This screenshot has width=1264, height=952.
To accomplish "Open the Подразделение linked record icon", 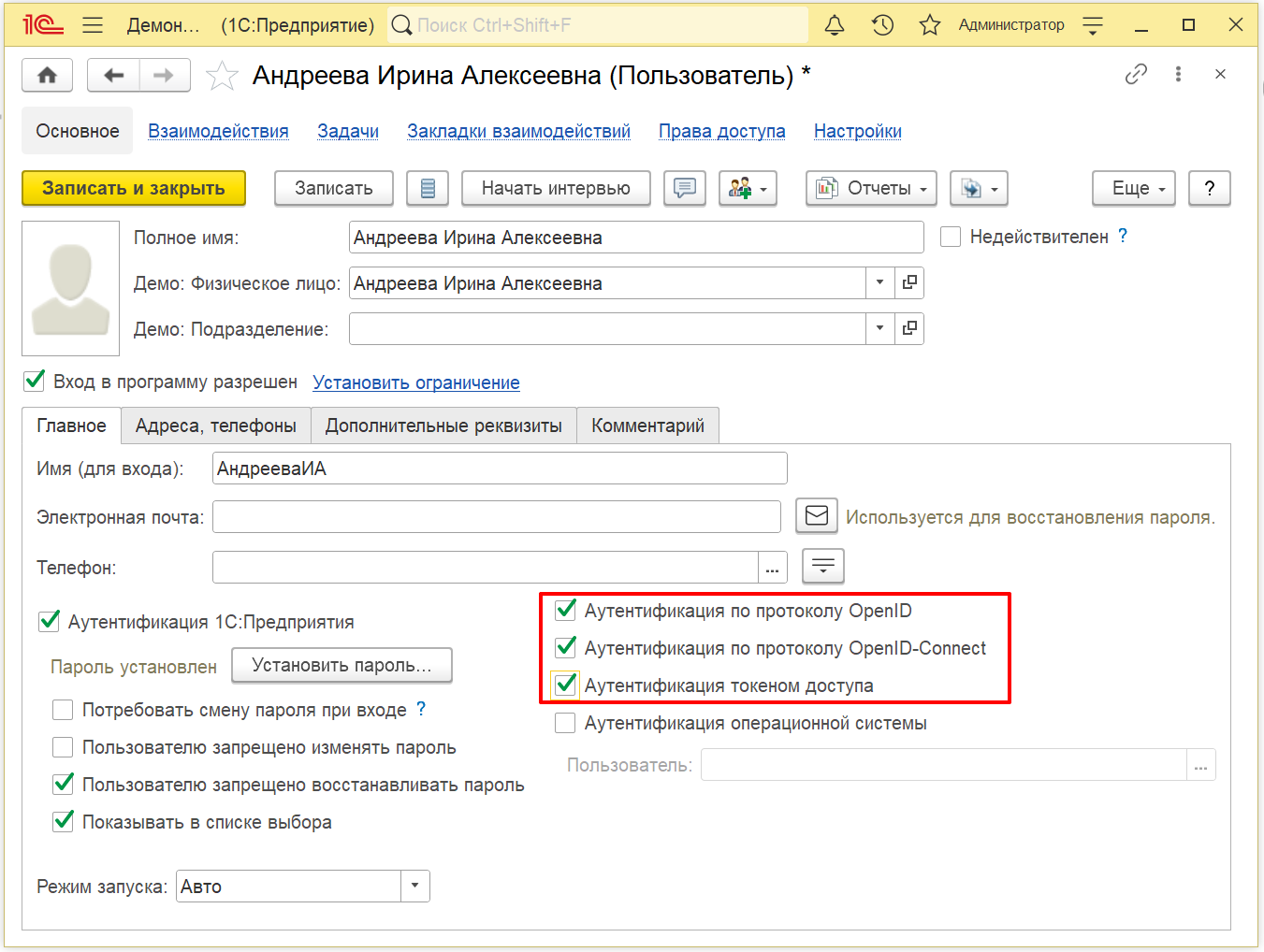I will (909, 328).
